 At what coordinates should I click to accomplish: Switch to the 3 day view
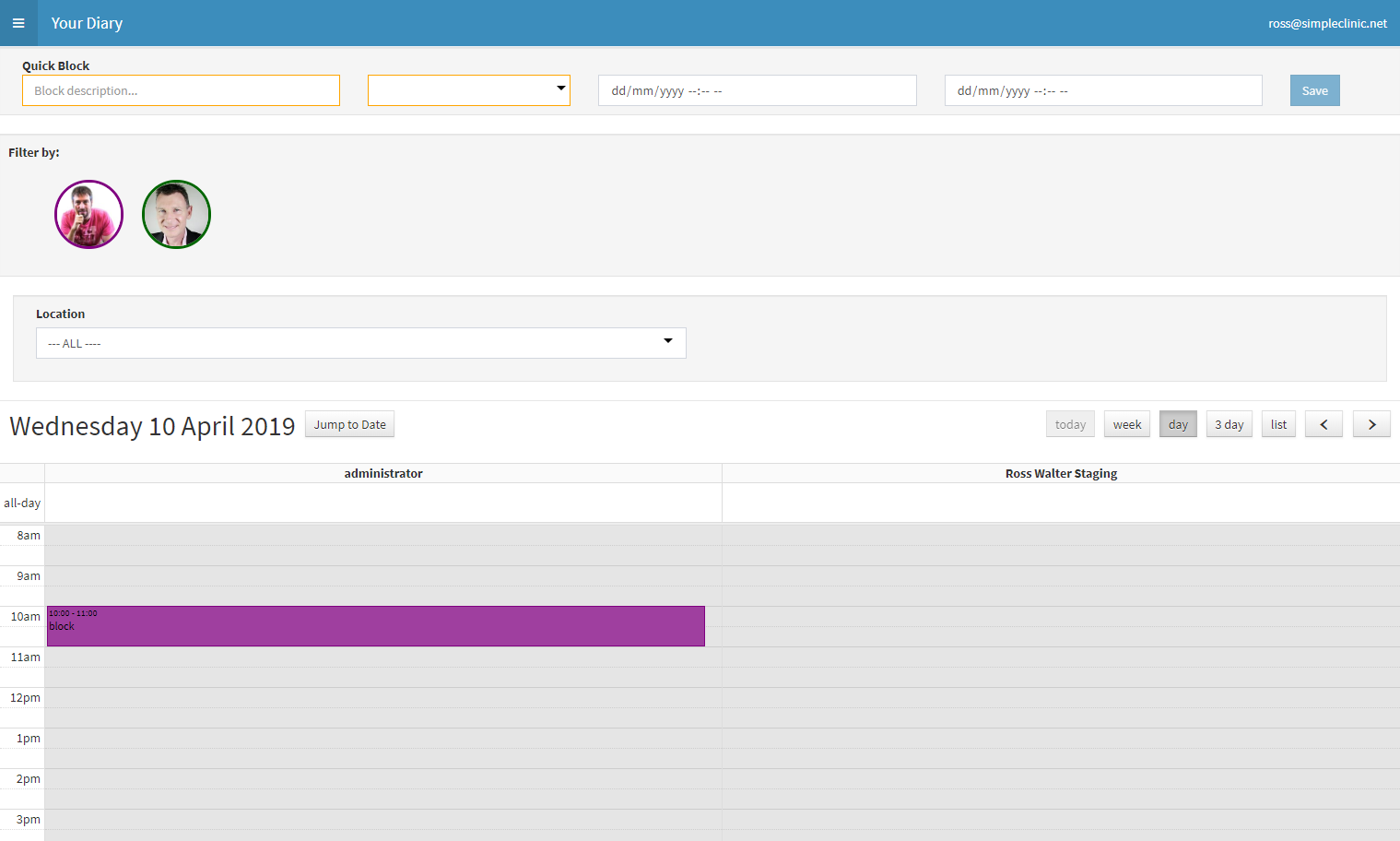(1229, 423)
